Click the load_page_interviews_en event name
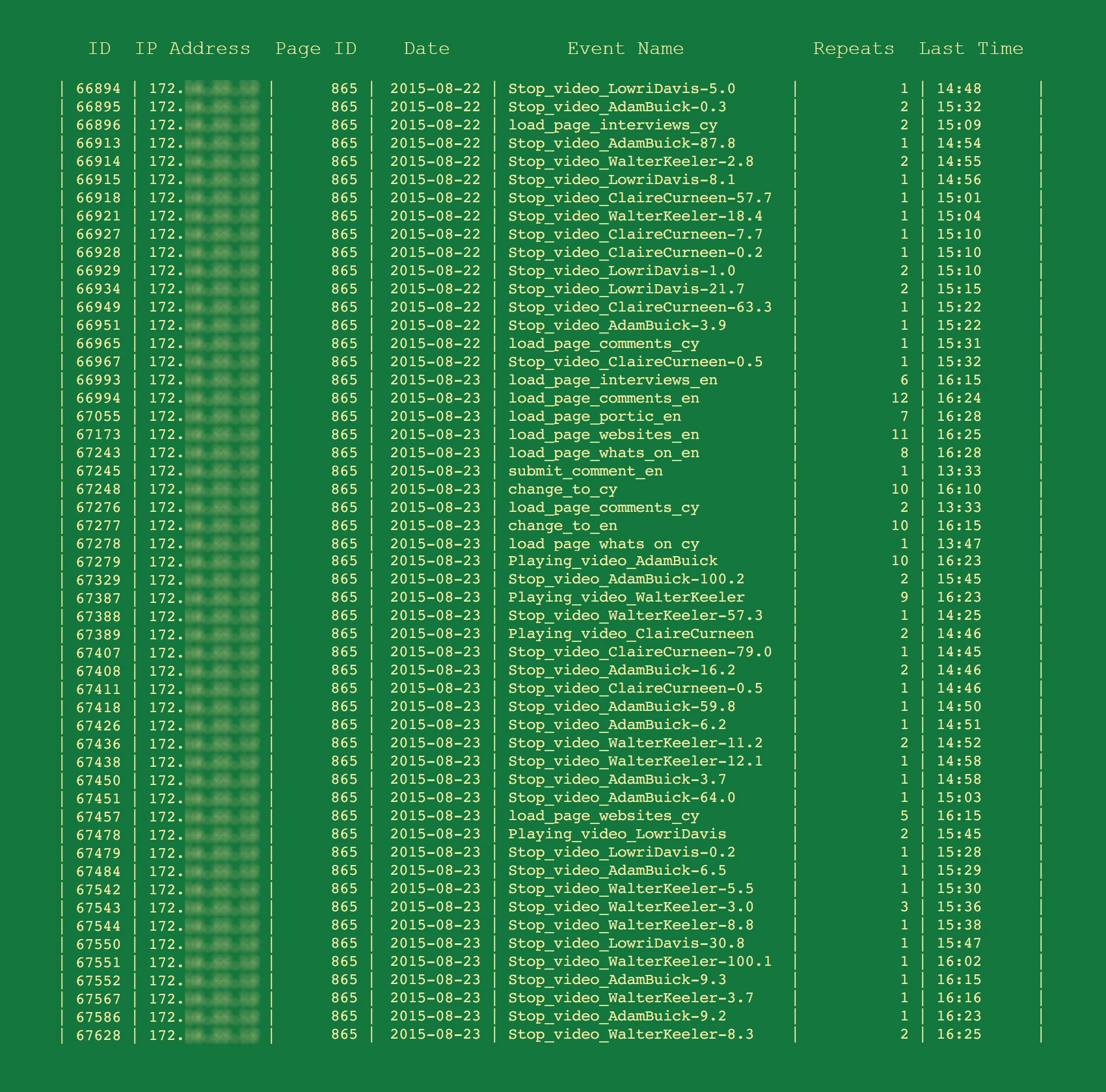The image size is (1106, 1092). tap(612, 380)
